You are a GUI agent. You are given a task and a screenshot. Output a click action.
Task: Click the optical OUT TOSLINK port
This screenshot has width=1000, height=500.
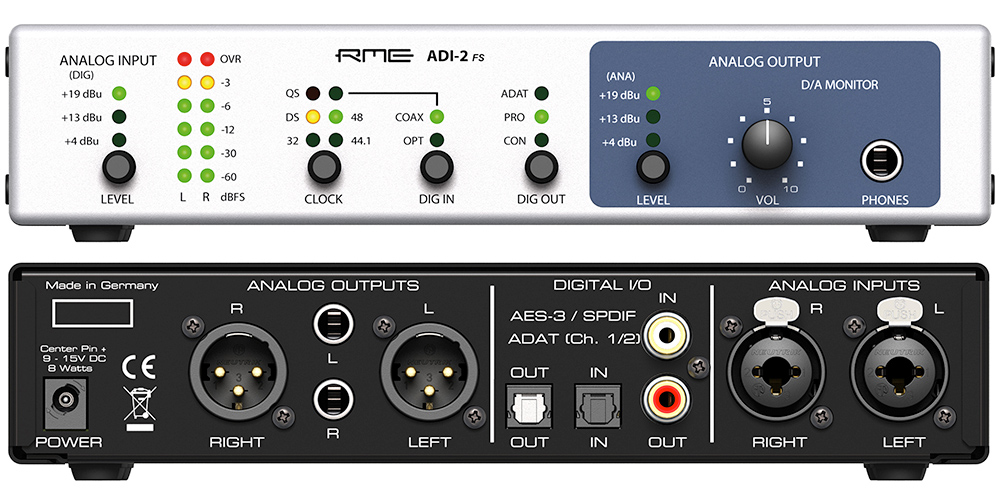coord(531,405)
